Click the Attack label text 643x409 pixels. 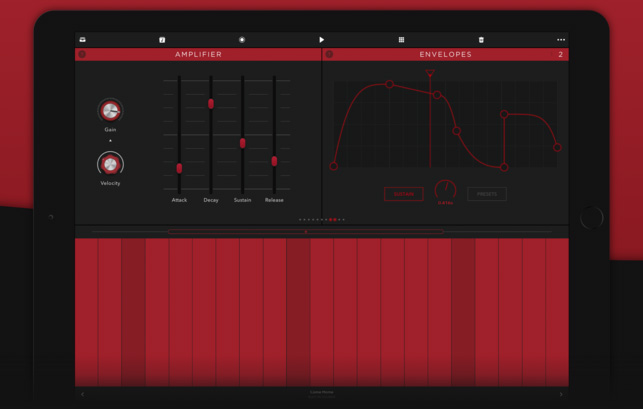click(179, 200)
